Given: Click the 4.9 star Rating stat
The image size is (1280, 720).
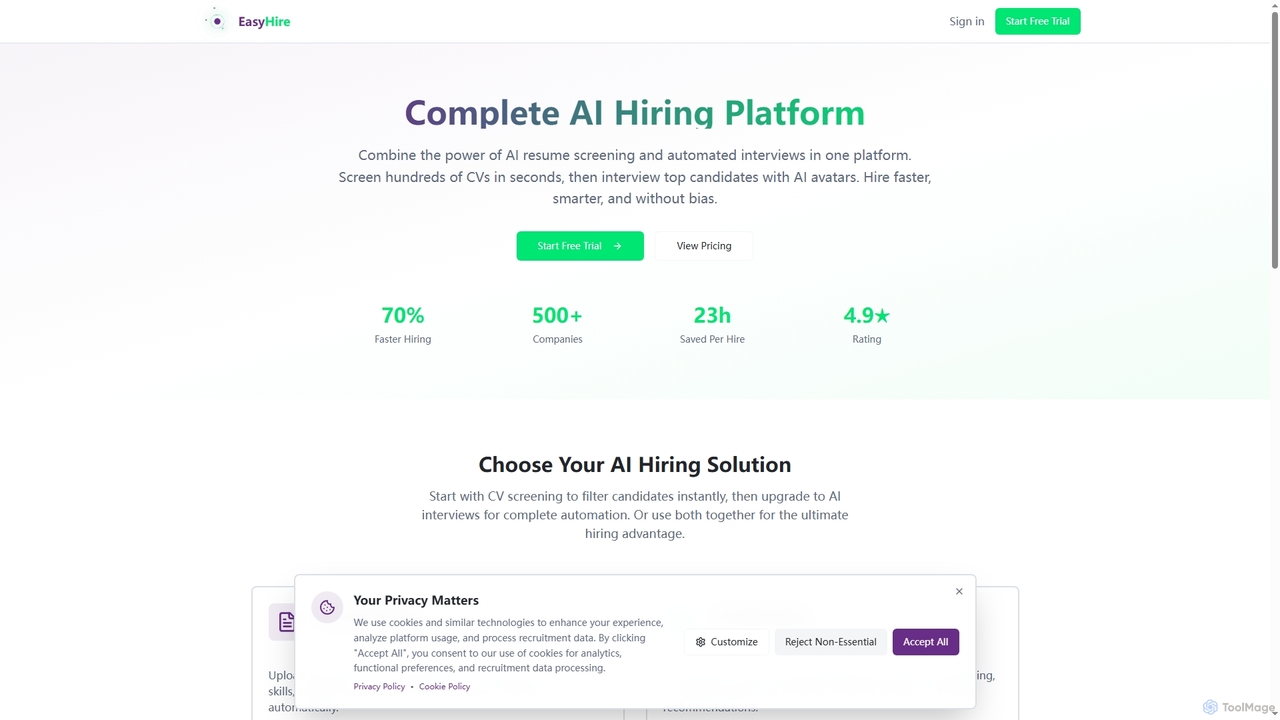Looking at the screenshot, I should point(867,325).
